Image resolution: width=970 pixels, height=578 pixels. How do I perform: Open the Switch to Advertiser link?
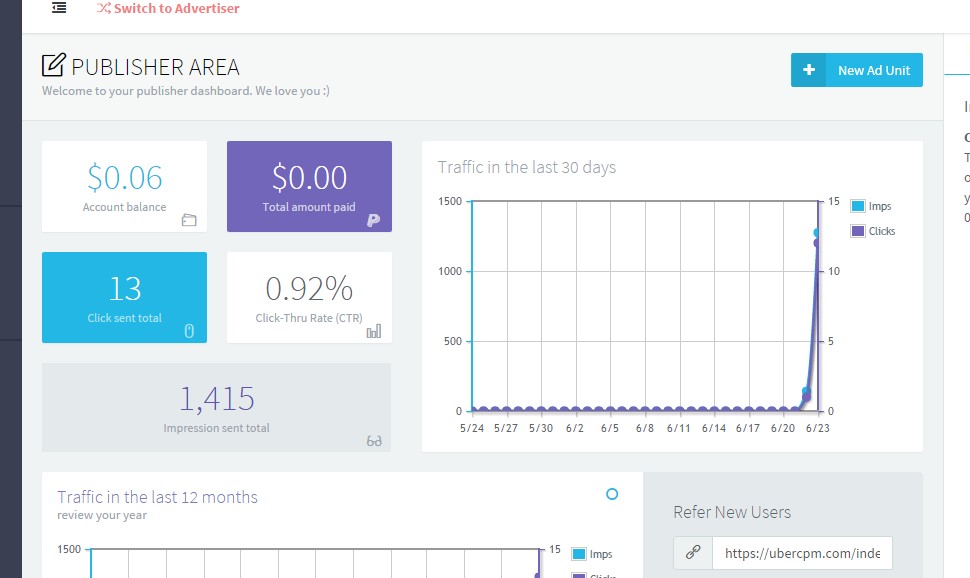176,9
